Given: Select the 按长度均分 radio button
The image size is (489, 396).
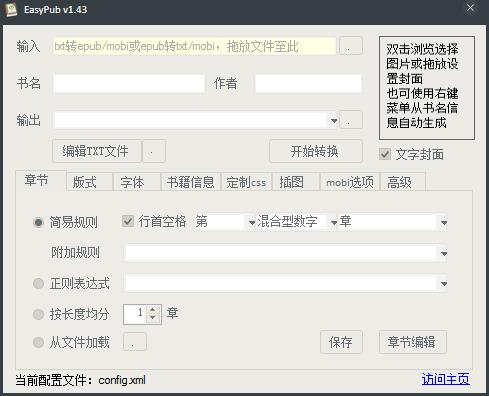Looking at the screenshot, I should [38, 314].
